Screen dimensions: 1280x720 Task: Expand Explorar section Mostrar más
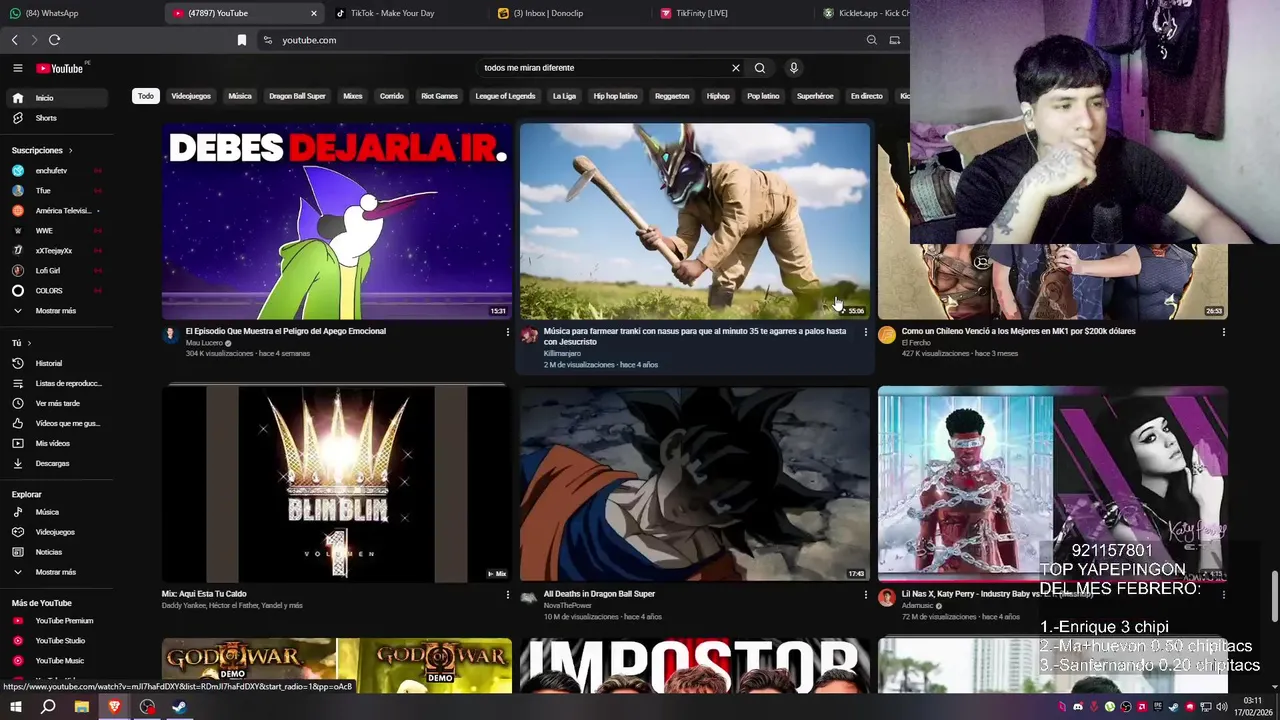tap(55, 572)
